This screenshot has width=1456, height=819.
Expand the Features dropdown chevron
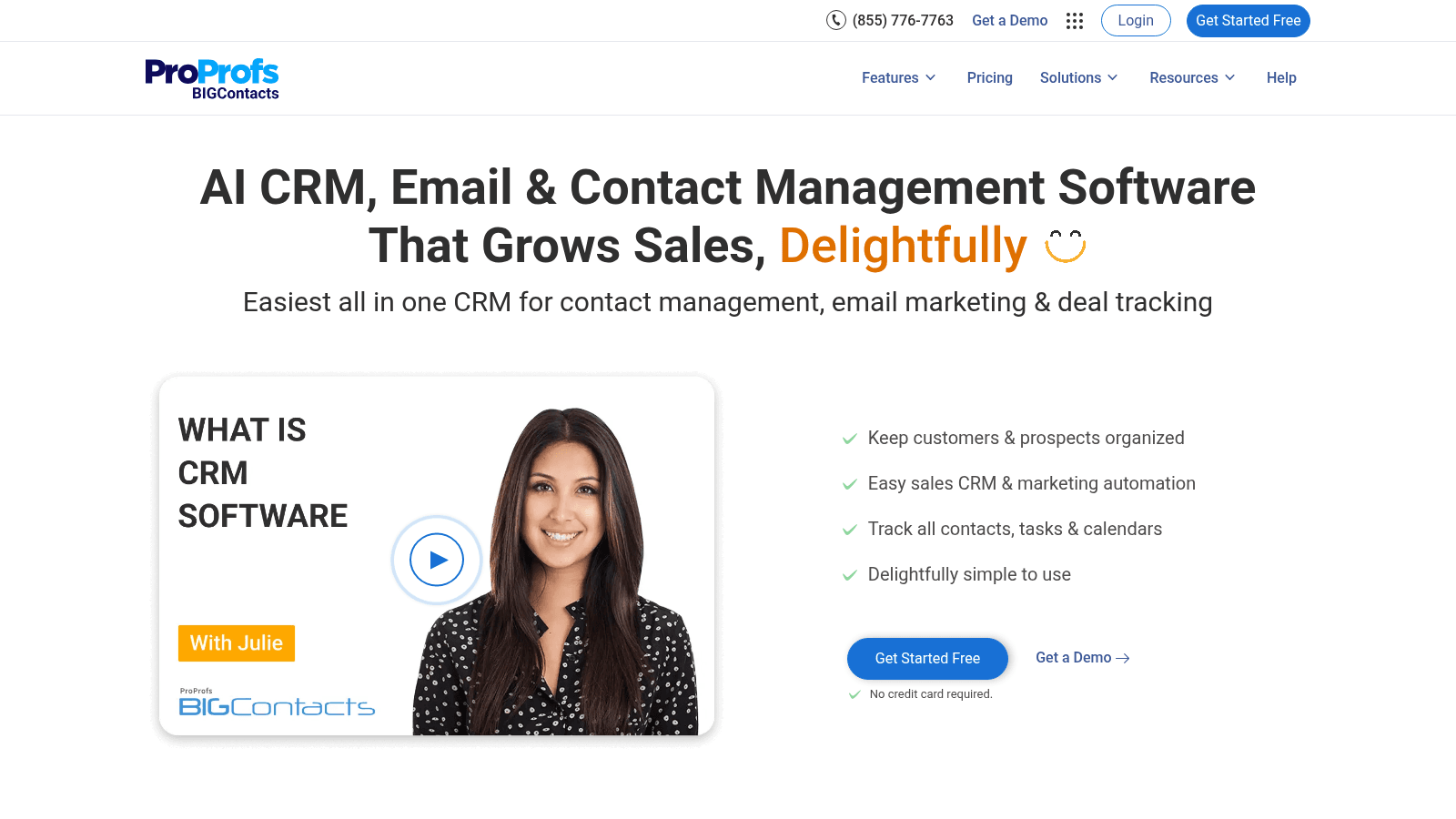(931, 78)
